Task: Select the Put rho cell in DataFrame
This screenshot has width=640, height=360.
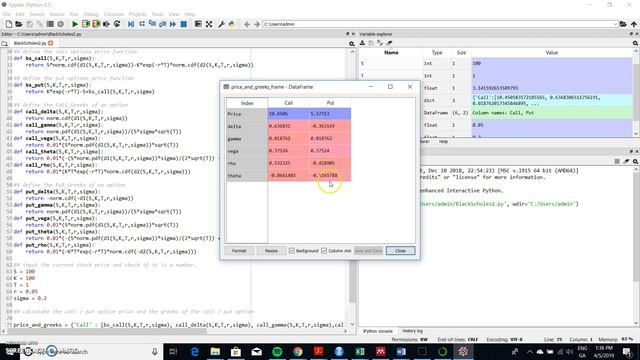Action: (330, 163)
